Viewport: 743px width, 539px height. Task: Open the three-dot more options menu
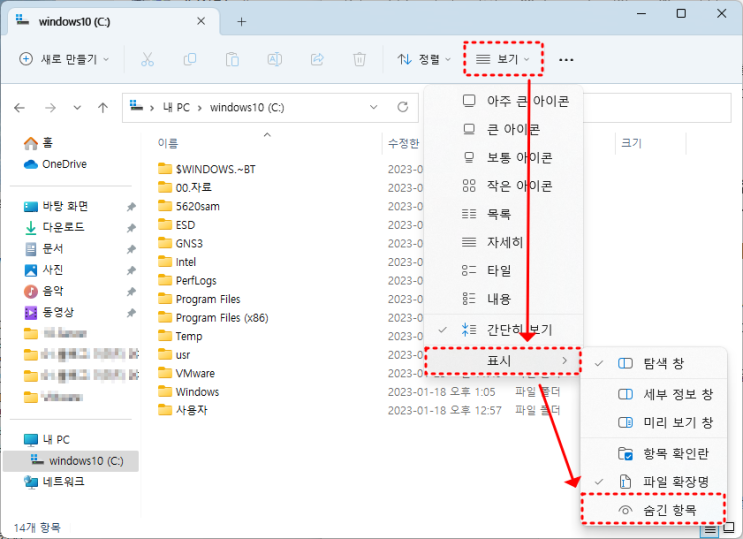point(566,60)
